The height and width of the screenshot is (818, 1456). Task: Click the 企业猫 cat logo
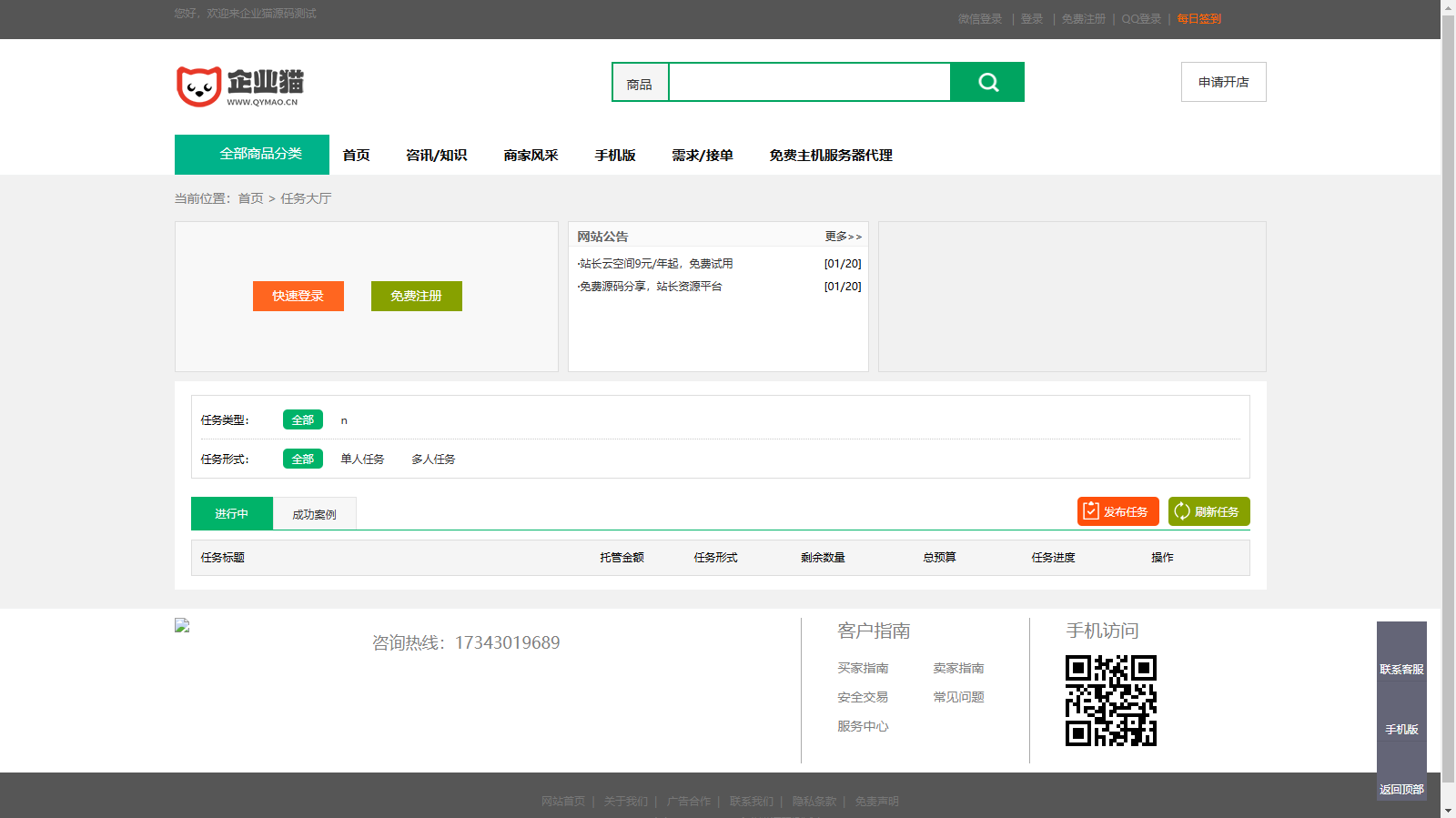point(239,86)
